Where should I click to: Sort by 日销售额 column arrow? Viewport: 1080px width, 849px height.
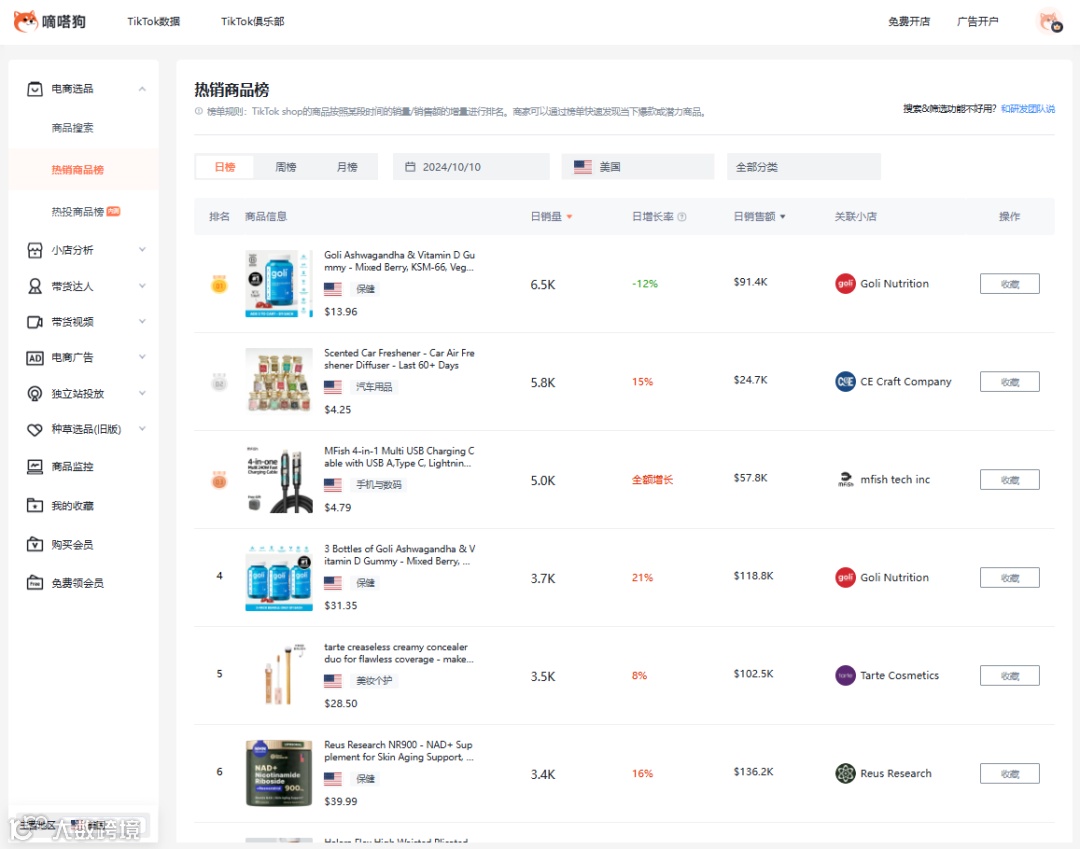click(782, 217)
